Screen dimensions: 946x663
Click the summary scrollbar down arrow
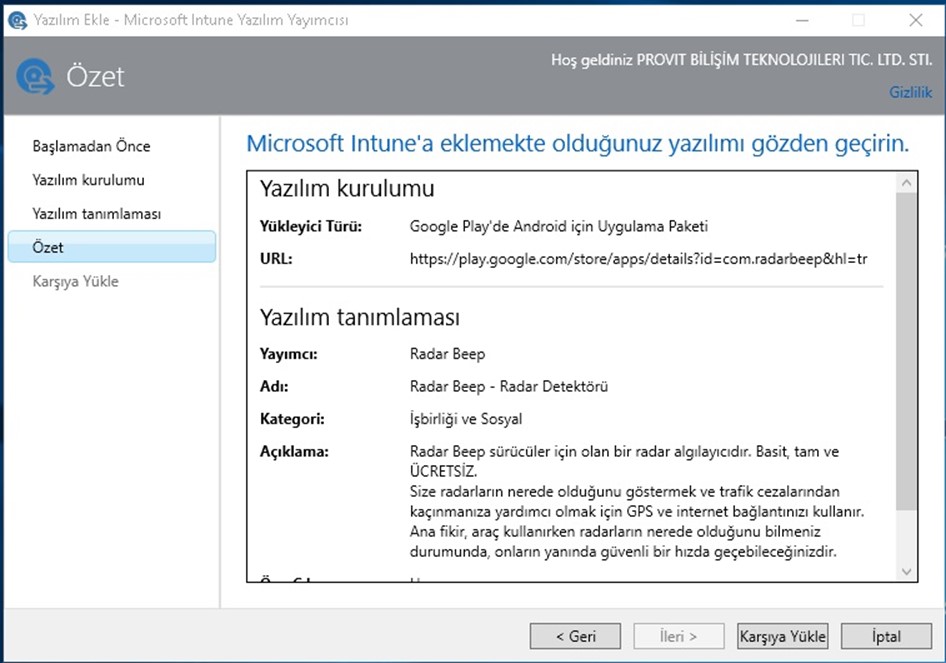click(906, 571)
